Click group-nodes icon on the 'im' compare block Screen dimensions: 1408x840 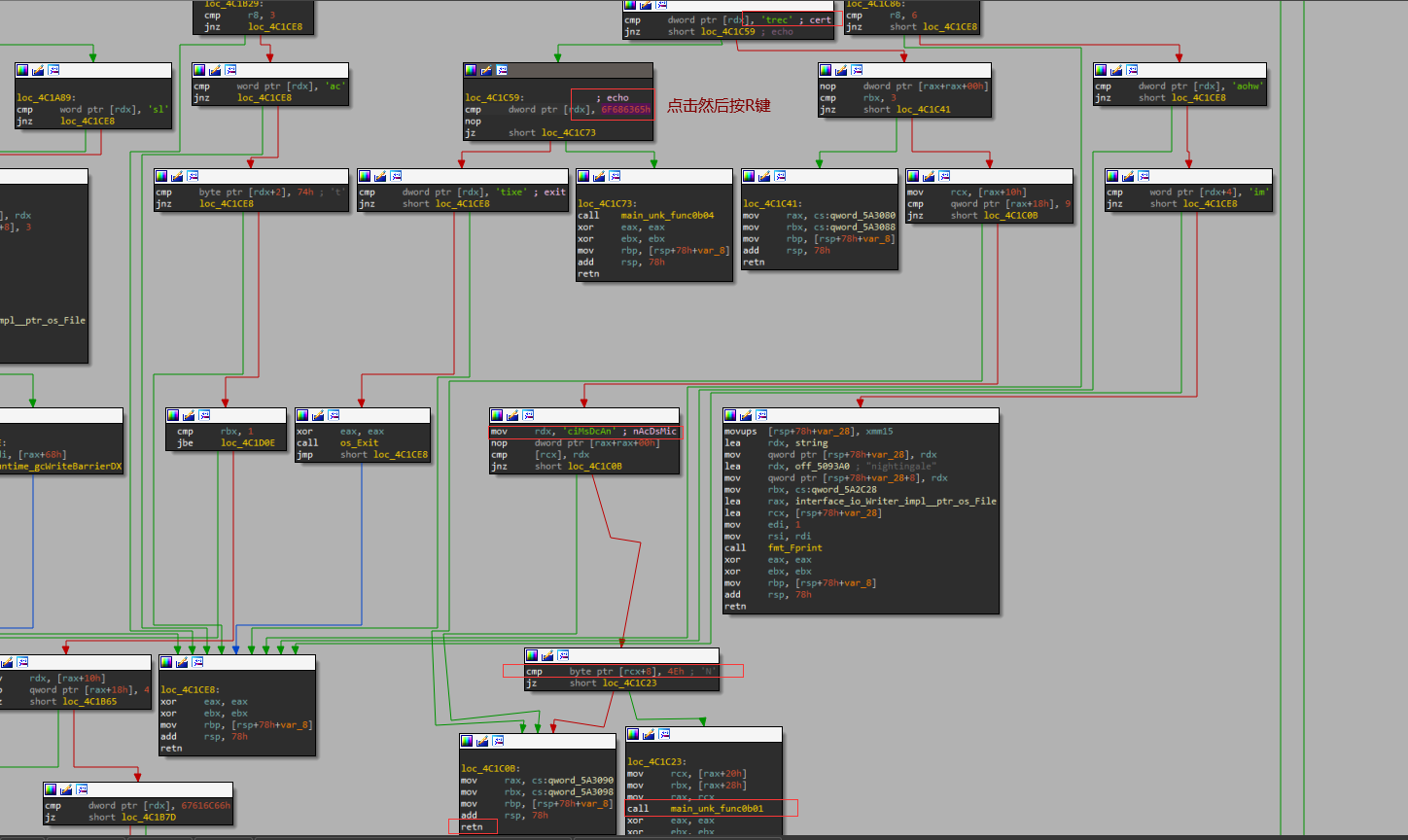(x=1144, y=176)
